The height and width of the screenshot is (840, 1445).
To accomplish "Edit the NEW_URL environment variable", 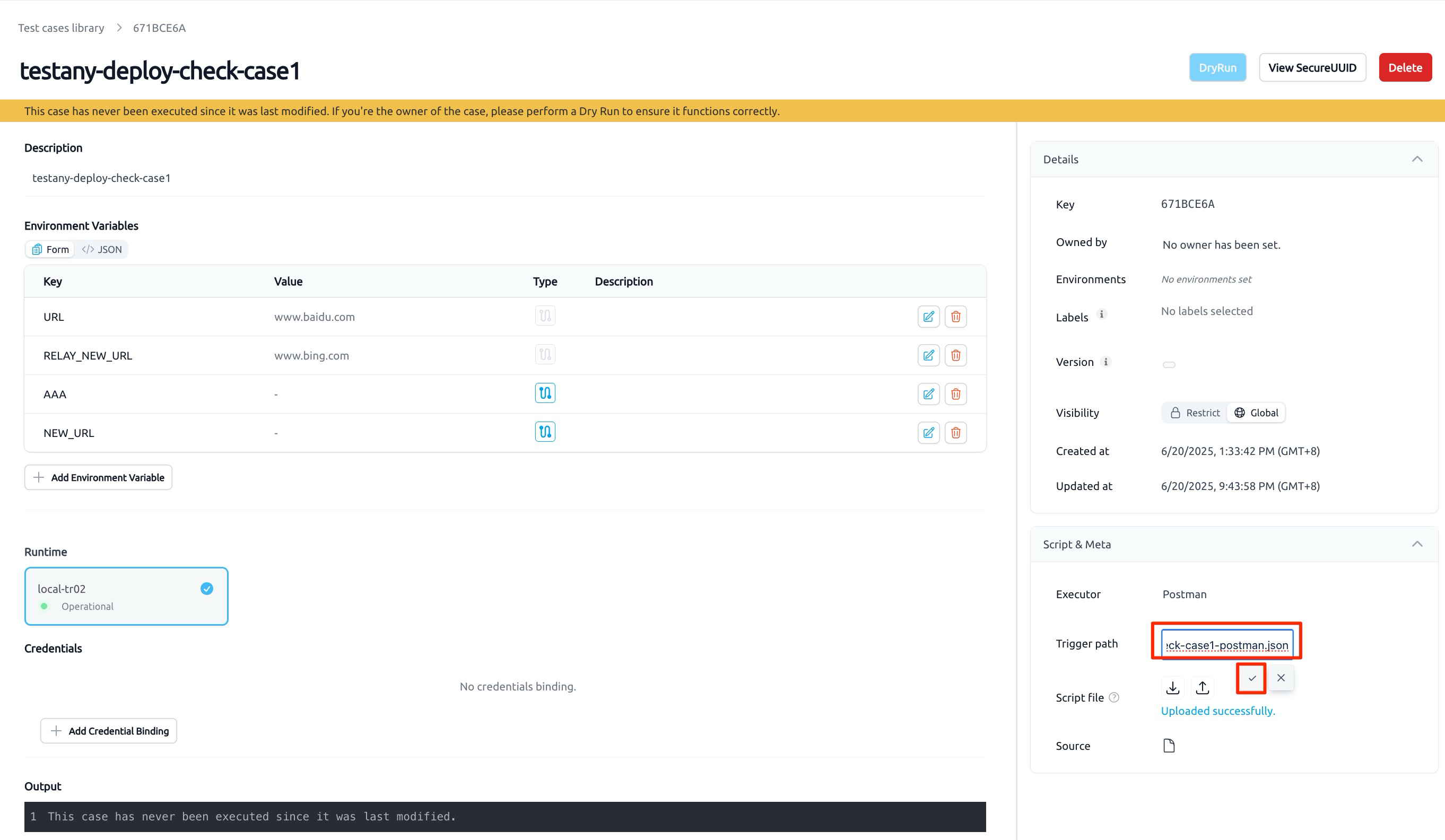I will [x=928, y=432].
